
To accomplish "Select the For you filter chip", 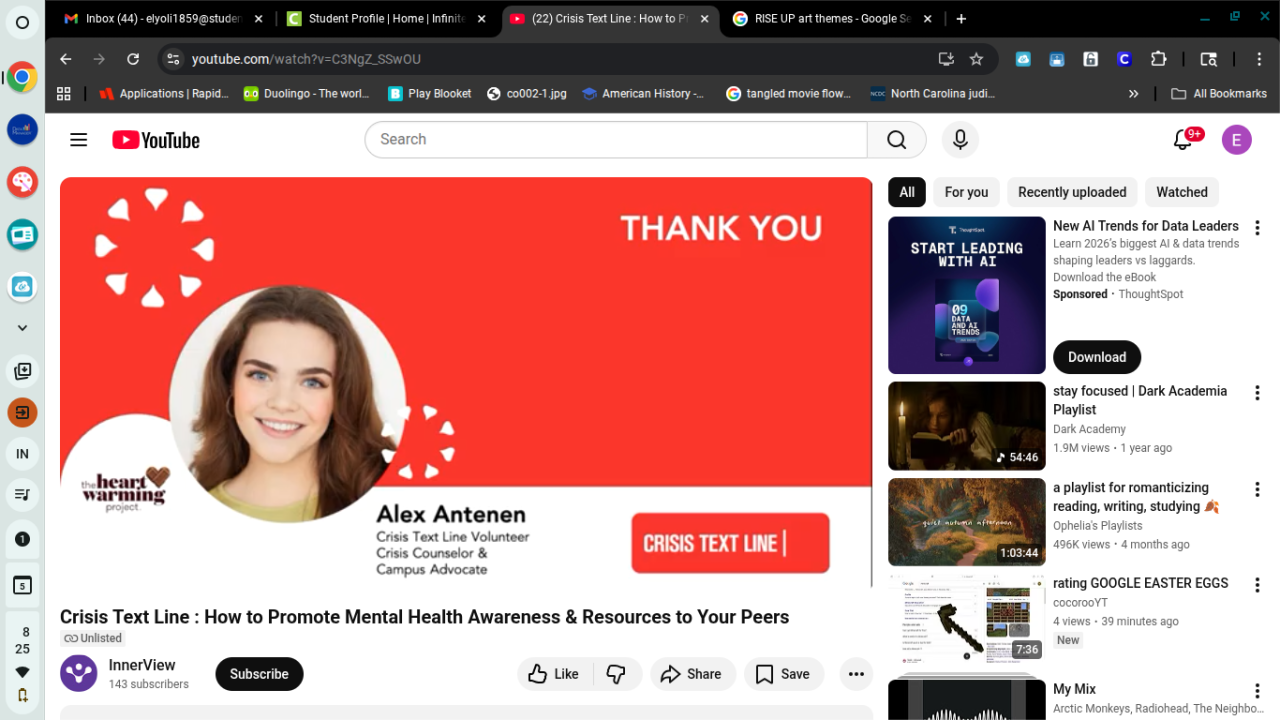I will [966, 192].
